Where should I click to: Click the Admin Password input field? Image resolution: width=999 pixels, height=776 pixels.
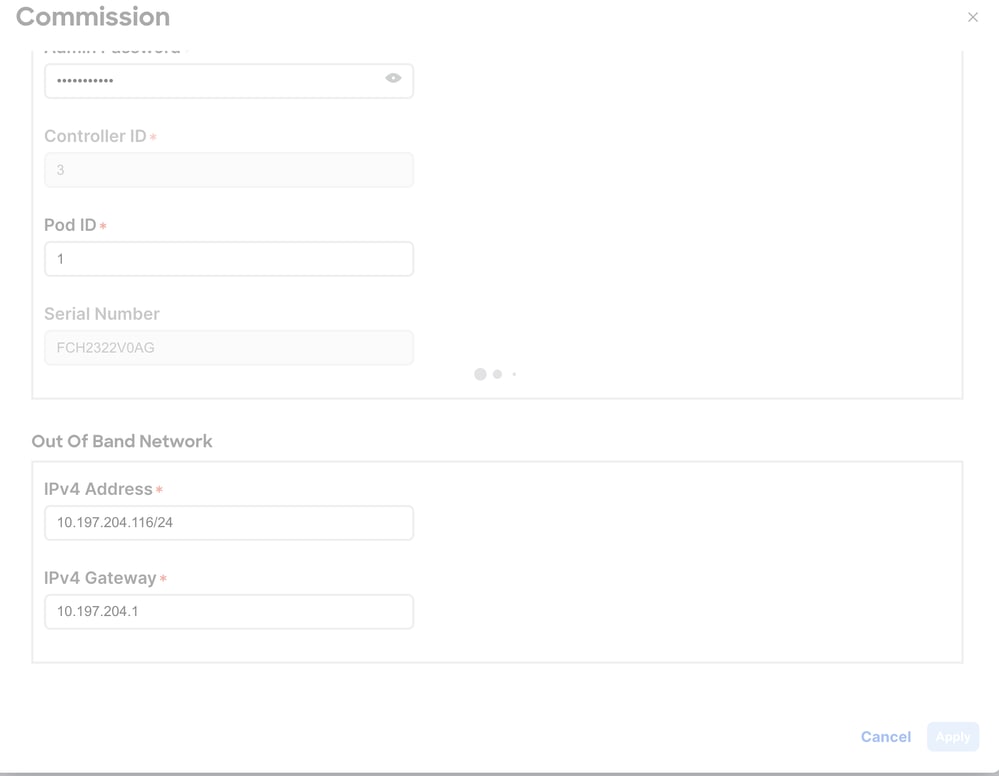point(210,81)
